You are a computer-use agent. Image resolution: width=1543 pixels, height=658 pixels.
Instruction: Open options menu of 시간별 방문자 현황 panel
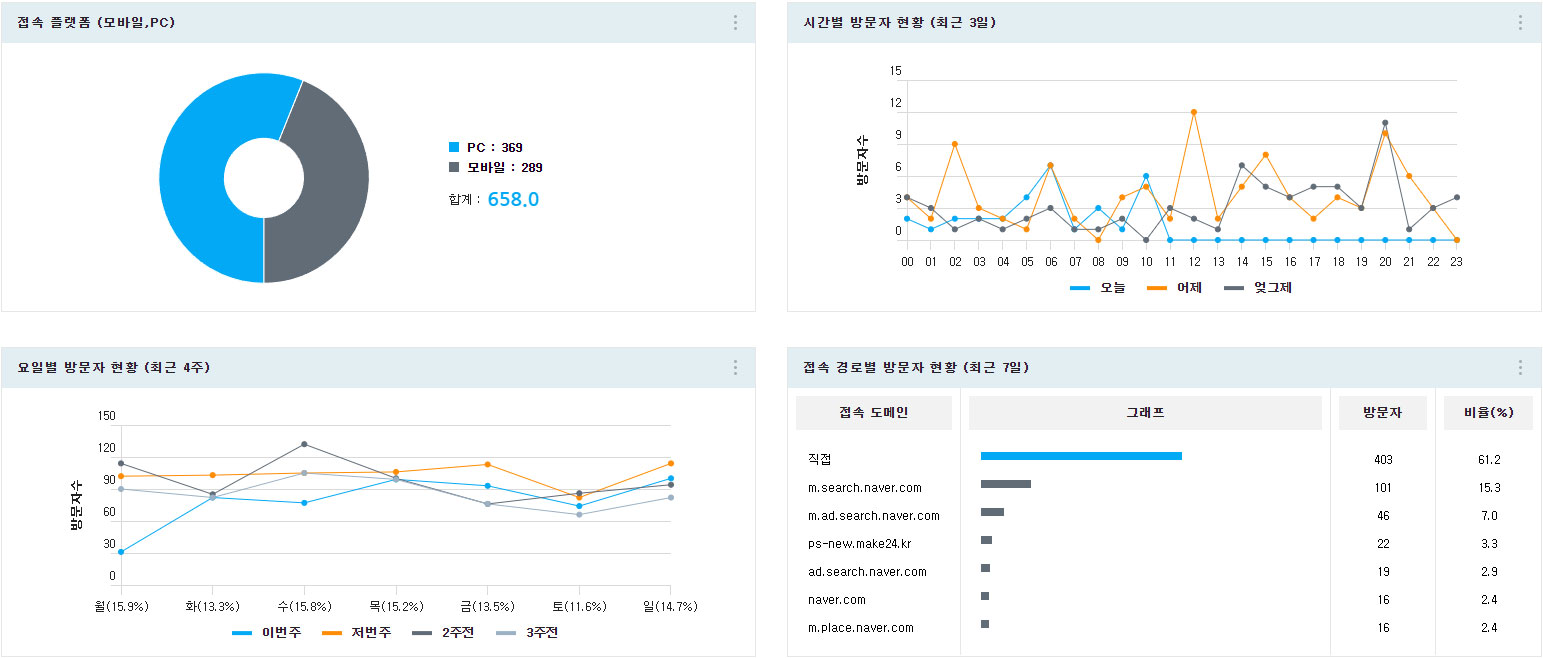pyautogui.click(x=1522, y=22)
